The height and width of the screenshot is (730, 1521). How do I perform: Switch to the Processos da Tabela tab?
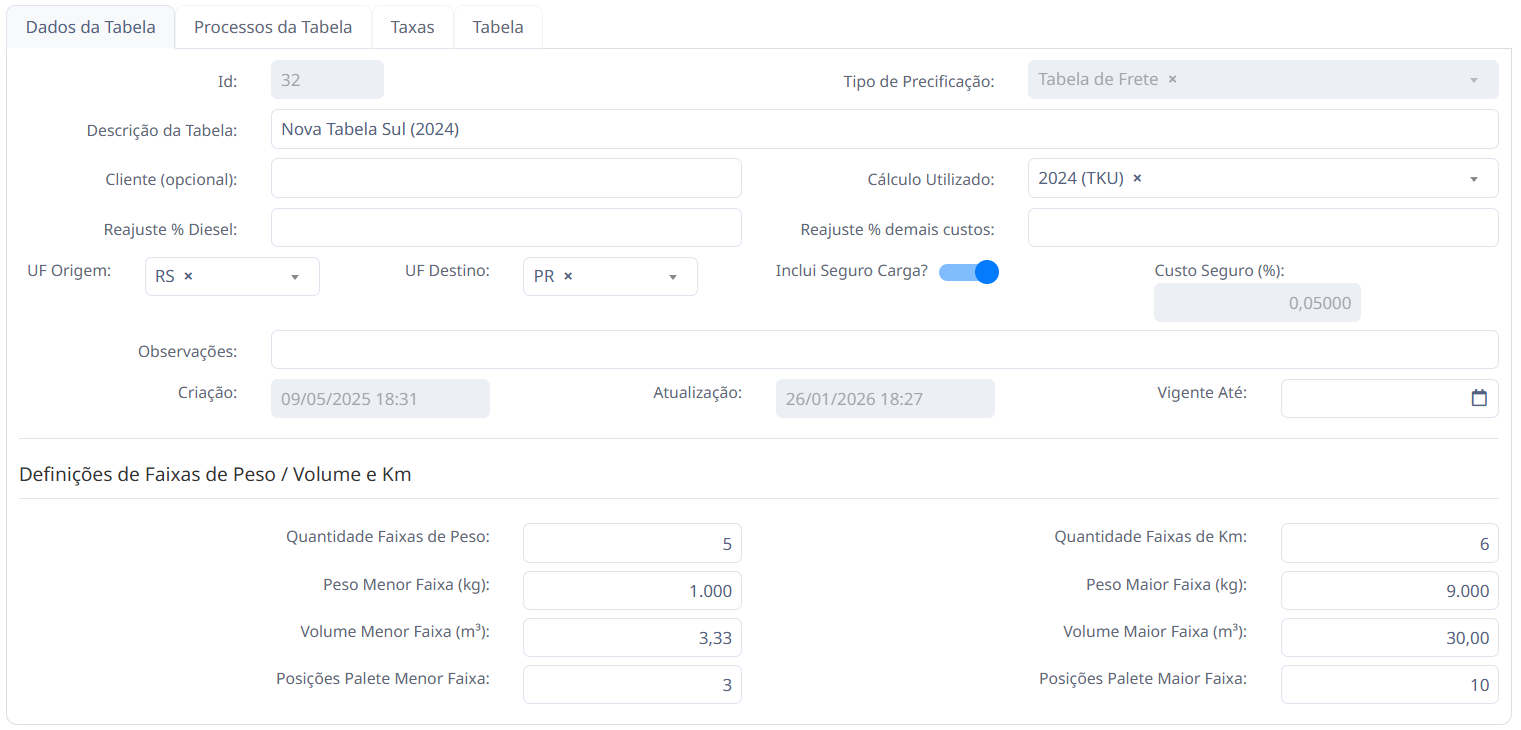point(273,27)
